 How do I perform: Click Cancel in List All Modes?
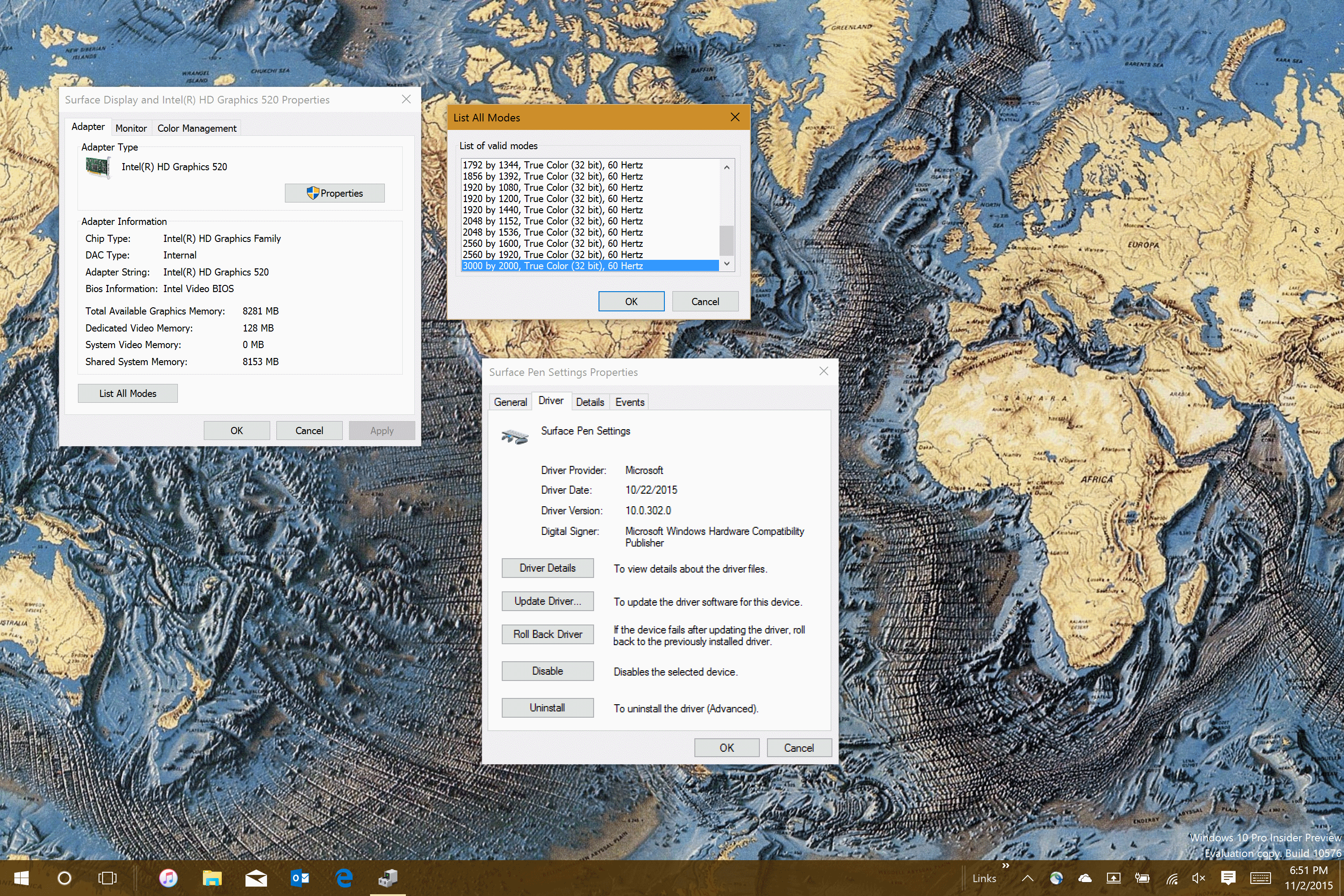pos(705,301)
